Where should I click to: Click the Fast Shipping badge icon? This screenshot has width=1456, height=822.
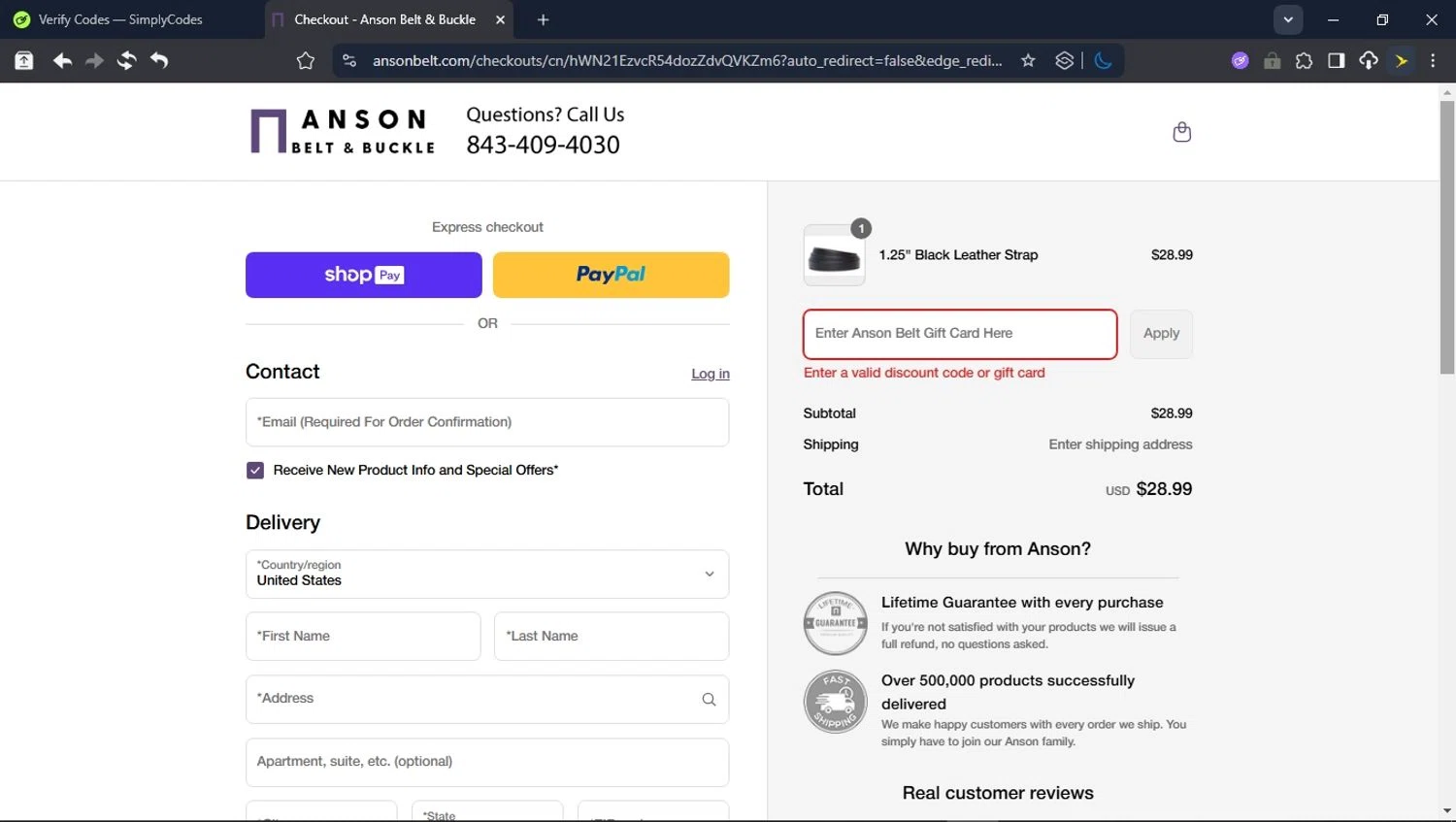(x=835, y=702)
